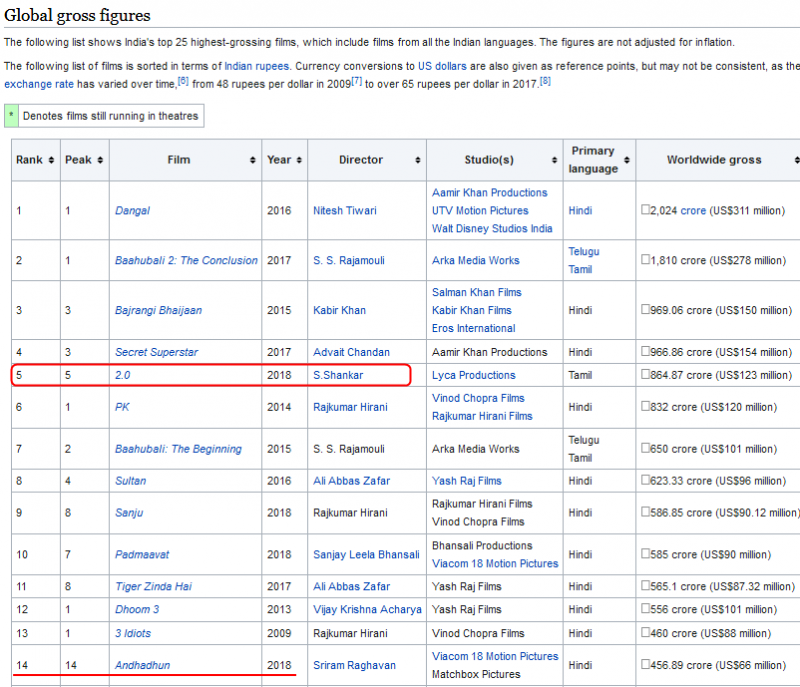Click the sort arrows in the Film header
The width and height of the screenshot is (800, 687).
253,160
